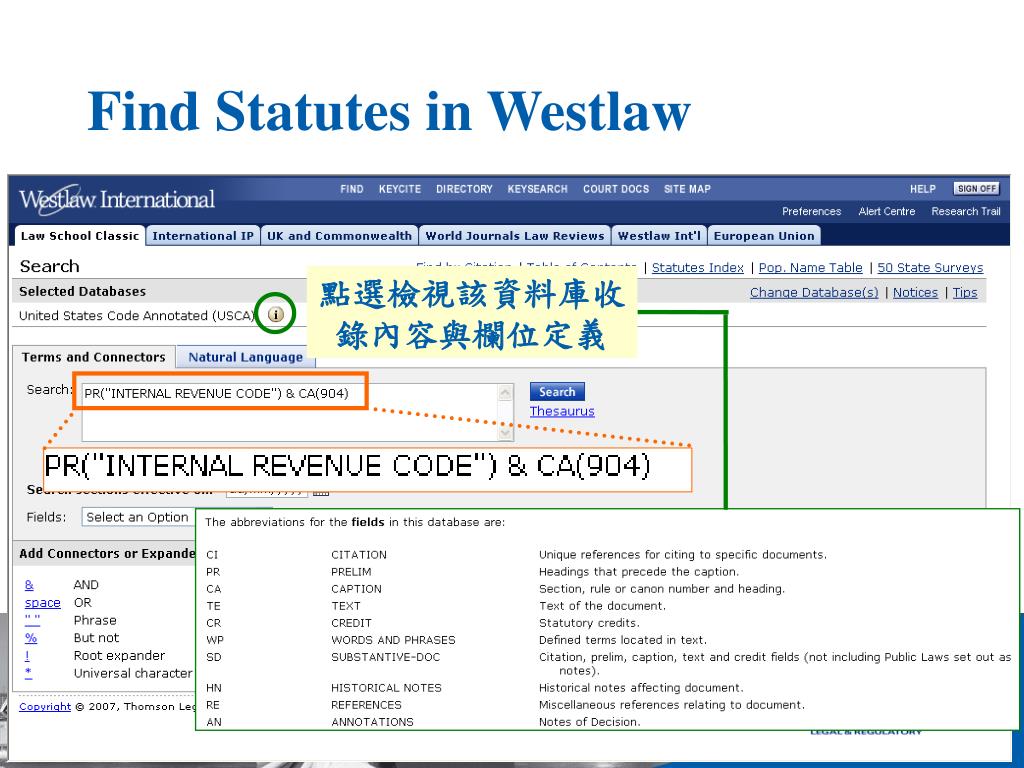Image resolution: width=1024 pixels, height=768 pixels.
Task: Switch to UK and Commonwealth tab
Action: pyautogui.click(x=339, y=236)
